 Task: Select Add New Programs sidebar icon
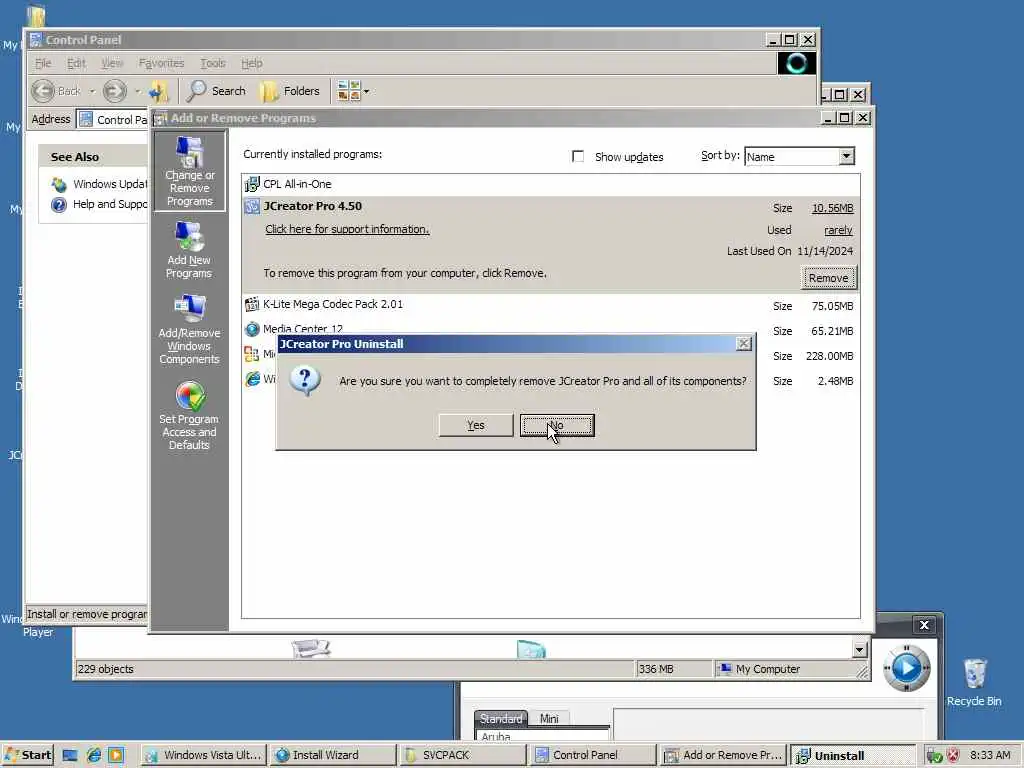click(x=189, y=251)
